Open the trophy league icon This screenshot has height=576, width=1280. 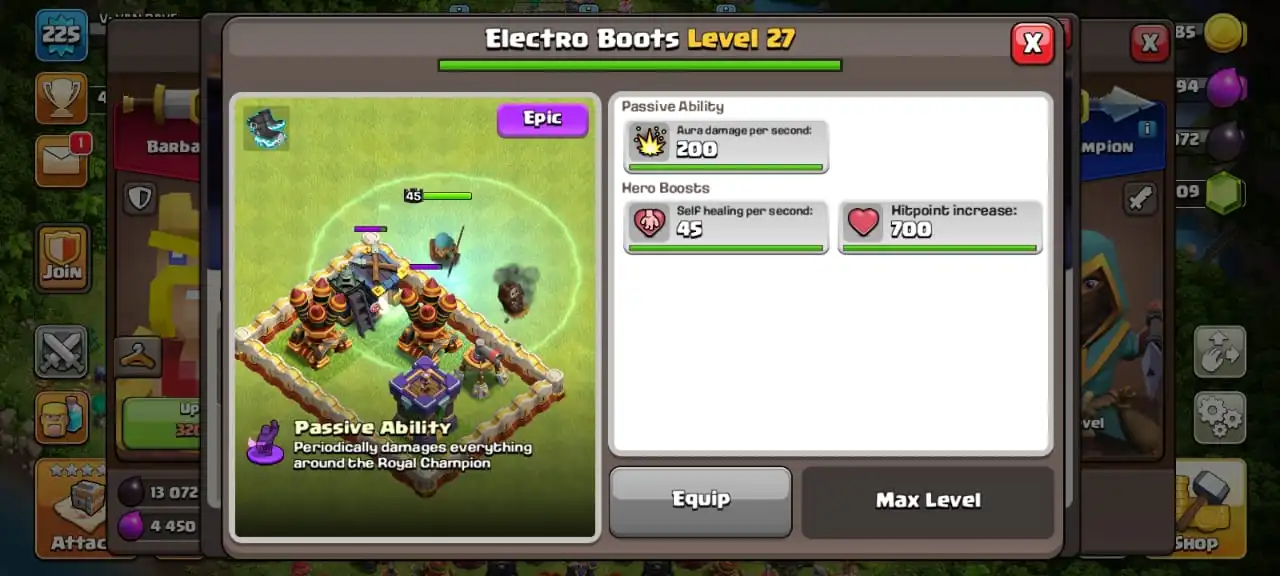tap(61, 97)
